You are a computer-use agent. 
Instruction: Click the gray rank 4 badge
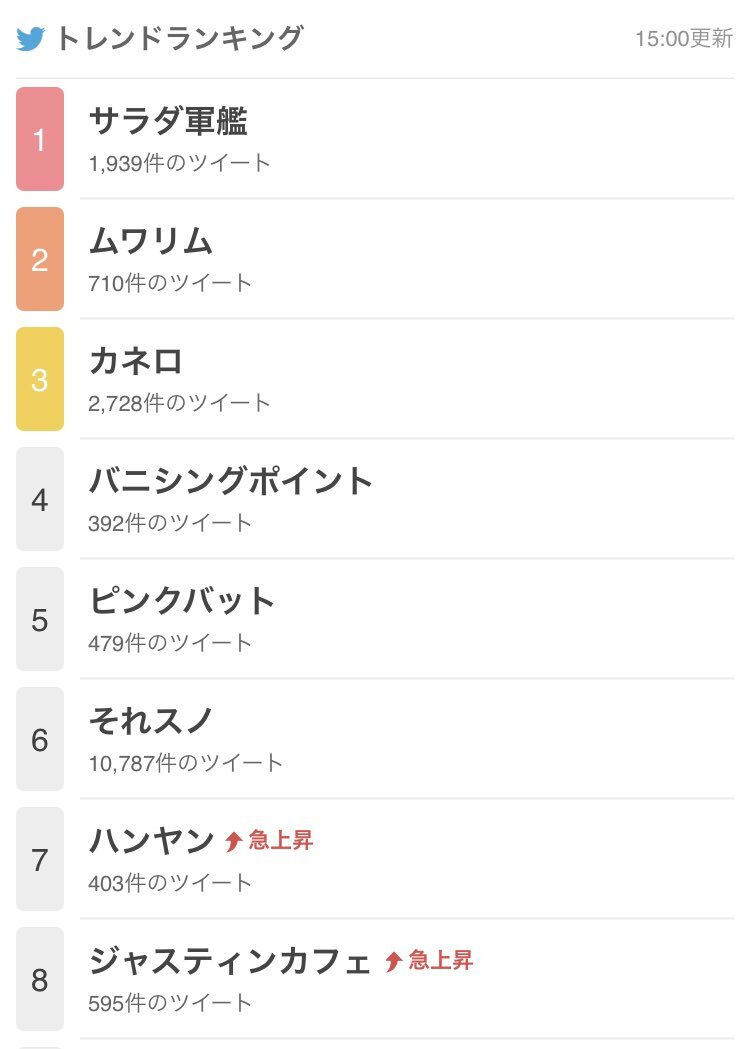click(x=40, y=499)
